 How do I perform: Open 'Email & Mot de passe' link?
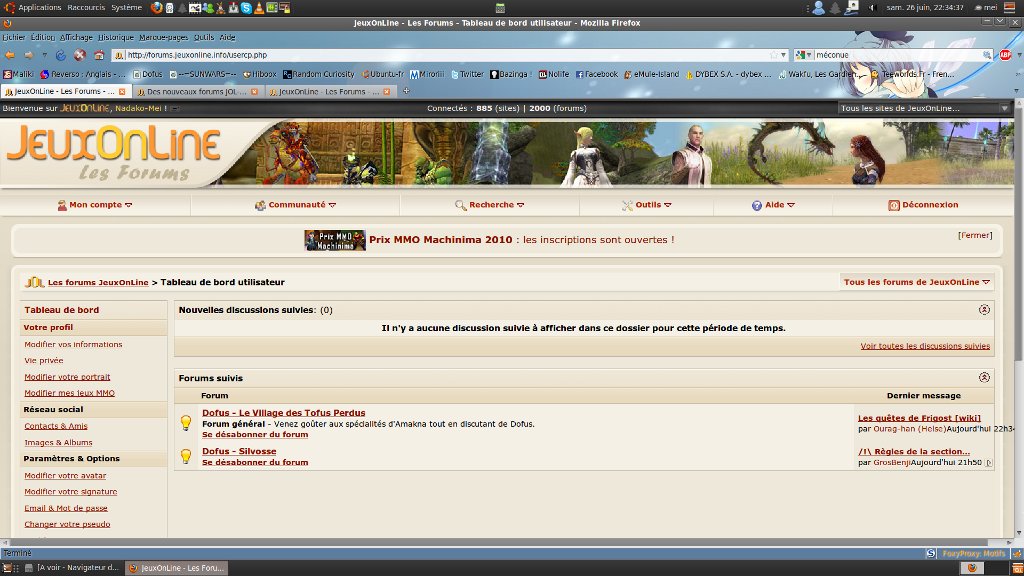(66, 508)
